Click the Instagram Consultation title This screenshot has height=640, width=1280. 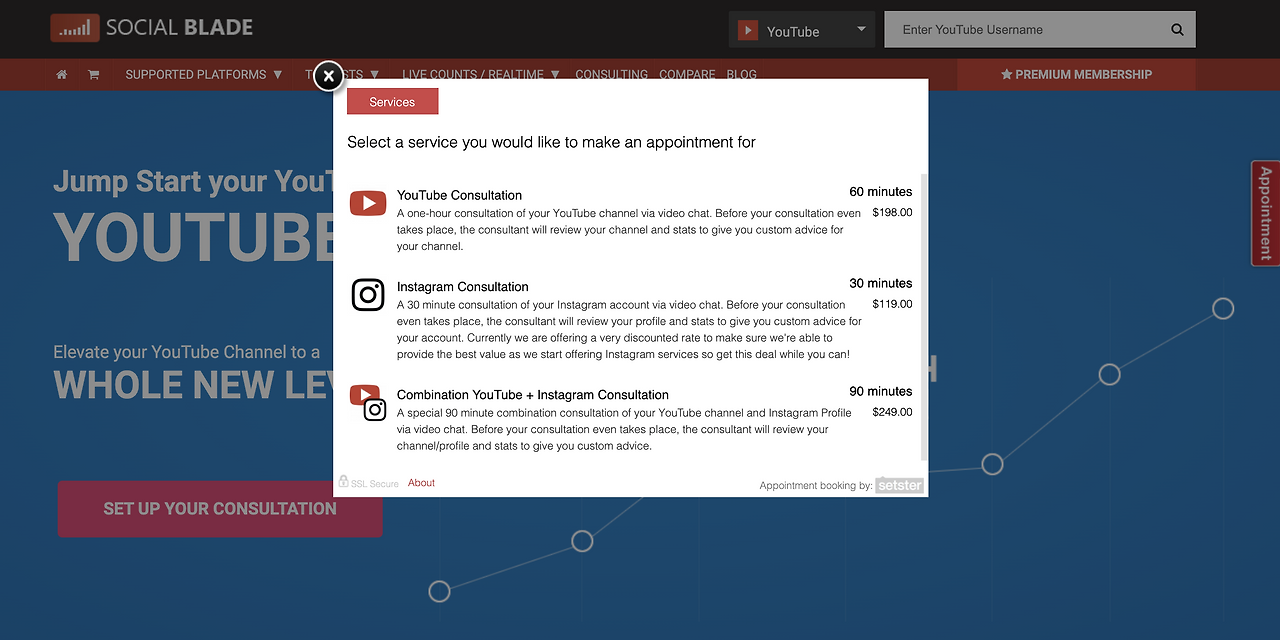462,287
